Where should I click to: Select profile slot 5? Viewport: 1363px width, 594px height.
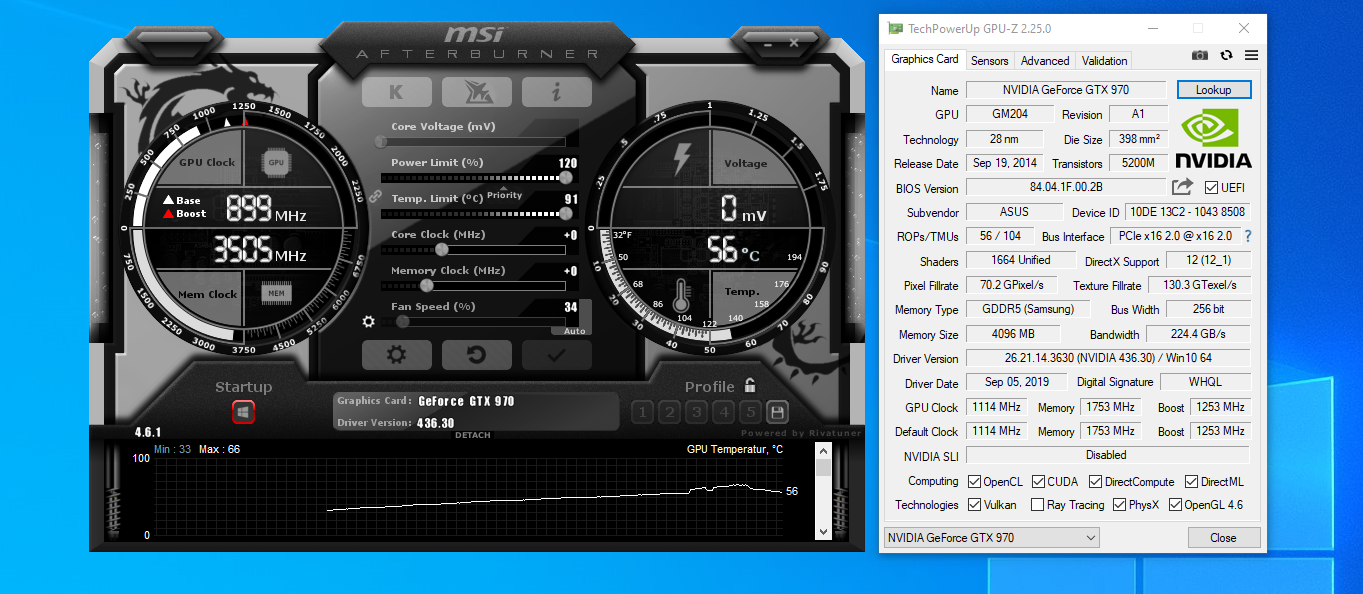click(x=750, y=411)
